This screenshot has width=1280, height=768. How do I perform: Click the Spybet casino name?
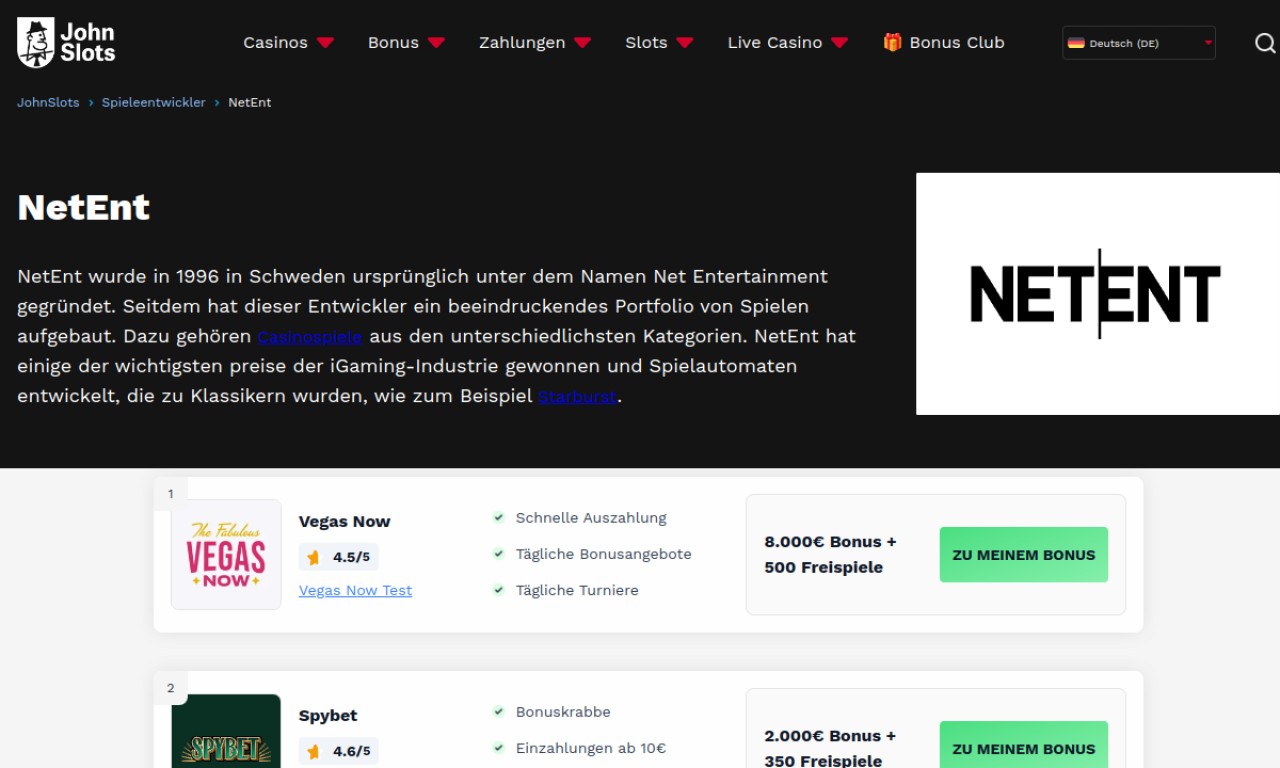point(328,715)
